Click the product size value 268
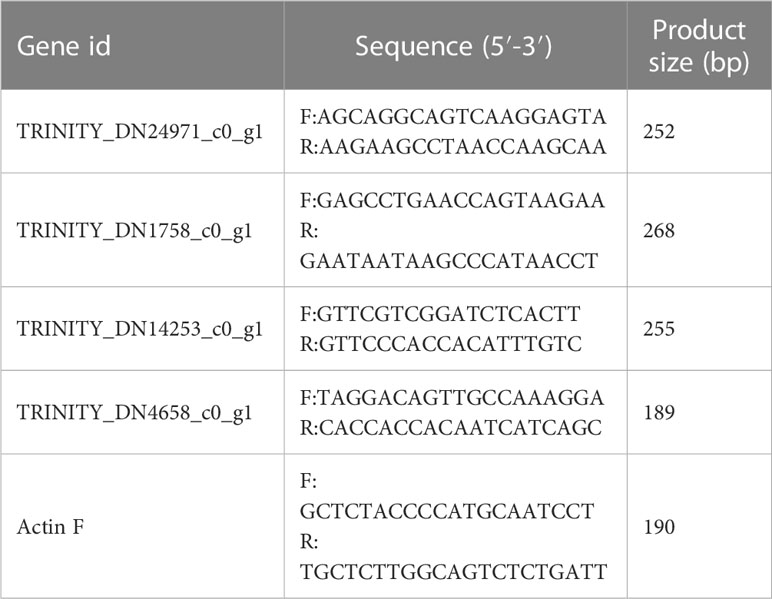 [659, 230]
